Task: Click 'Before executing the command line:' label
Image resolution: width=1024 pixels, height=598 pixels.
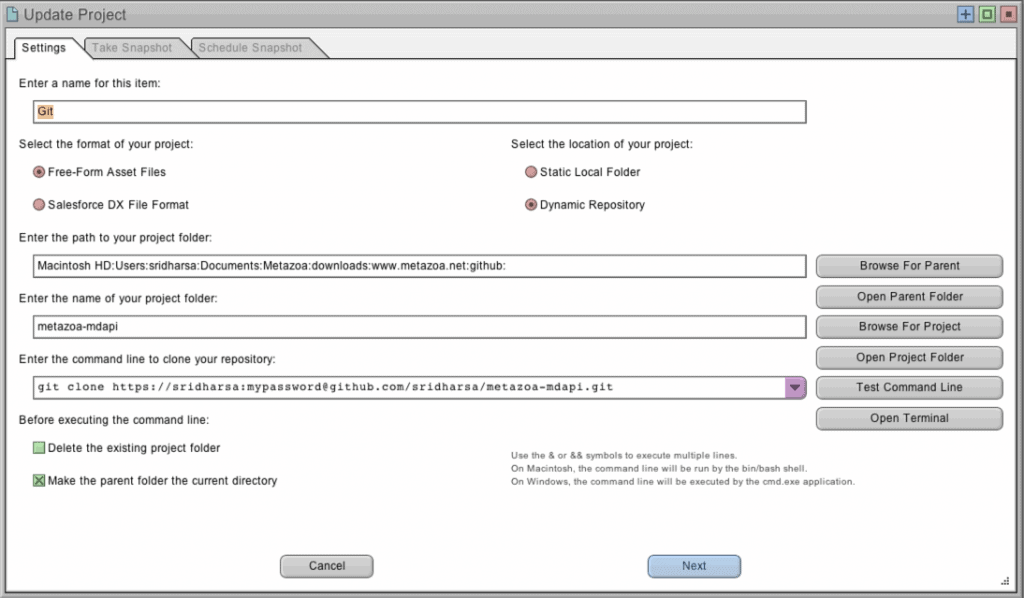Action: pyautogui.click(x=114, y=420)
